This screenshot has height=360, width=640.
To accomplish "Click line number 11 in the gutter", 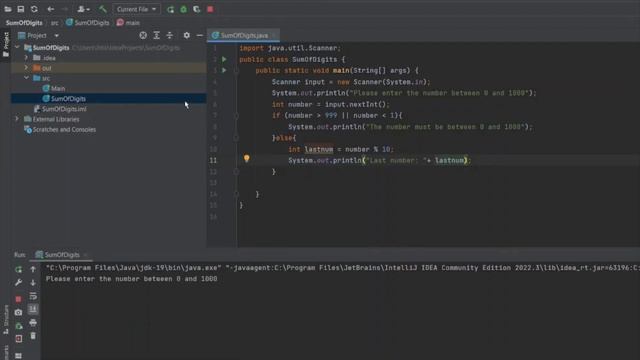I will point(213,160).
